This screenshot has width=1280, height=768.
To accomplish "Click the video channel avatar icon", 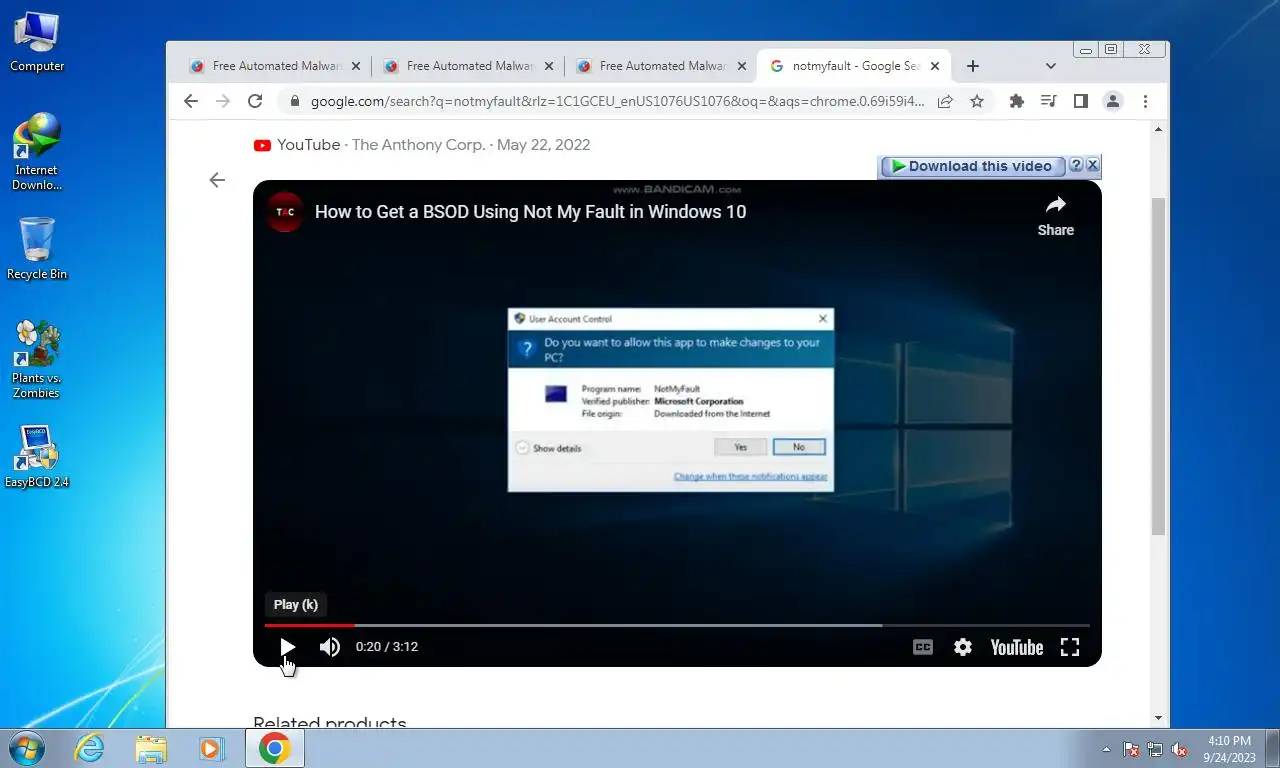I will pos(286,212).
